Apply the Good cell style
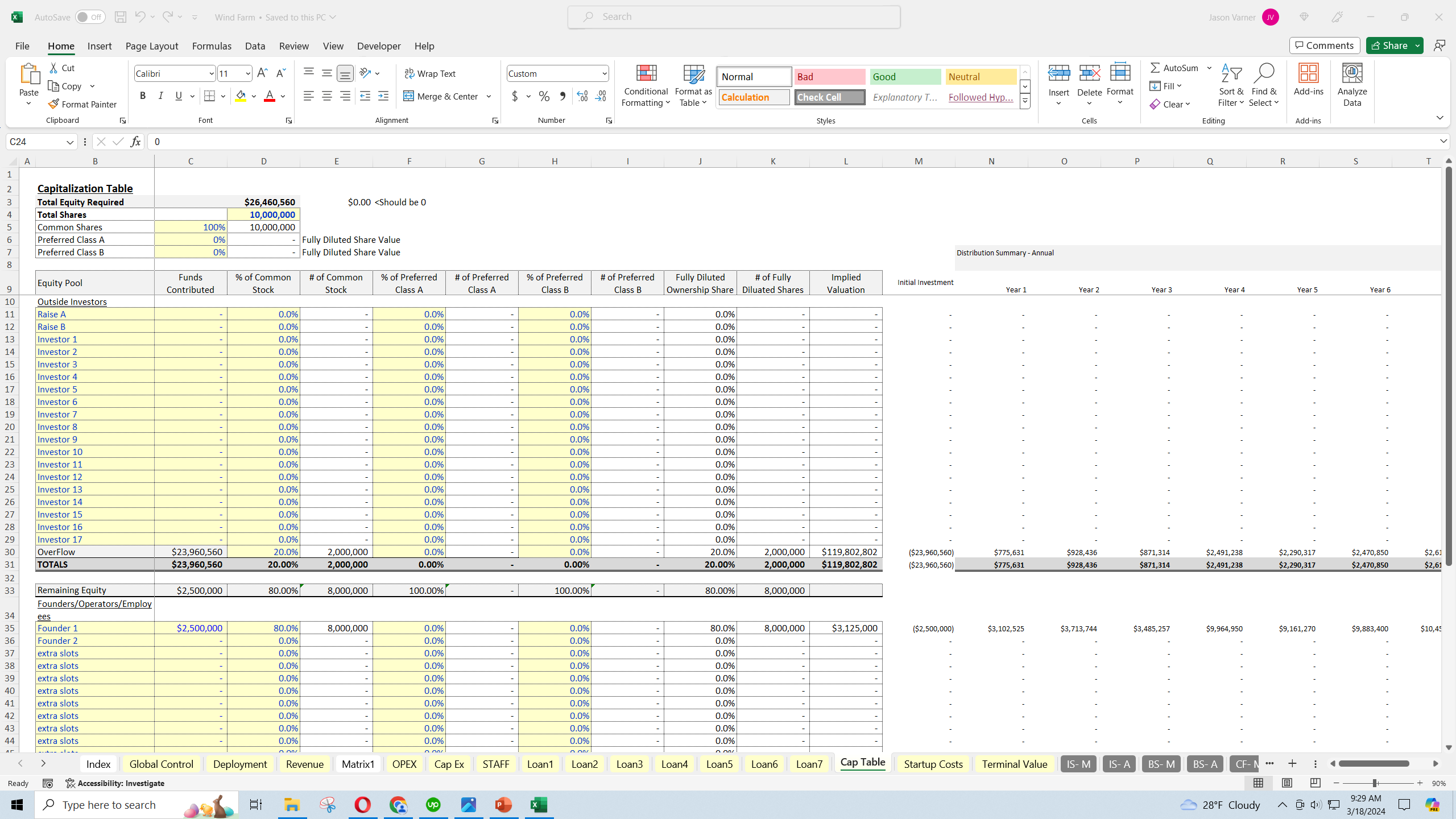Screen dimensions: 1456x819 tap(905, 77)
